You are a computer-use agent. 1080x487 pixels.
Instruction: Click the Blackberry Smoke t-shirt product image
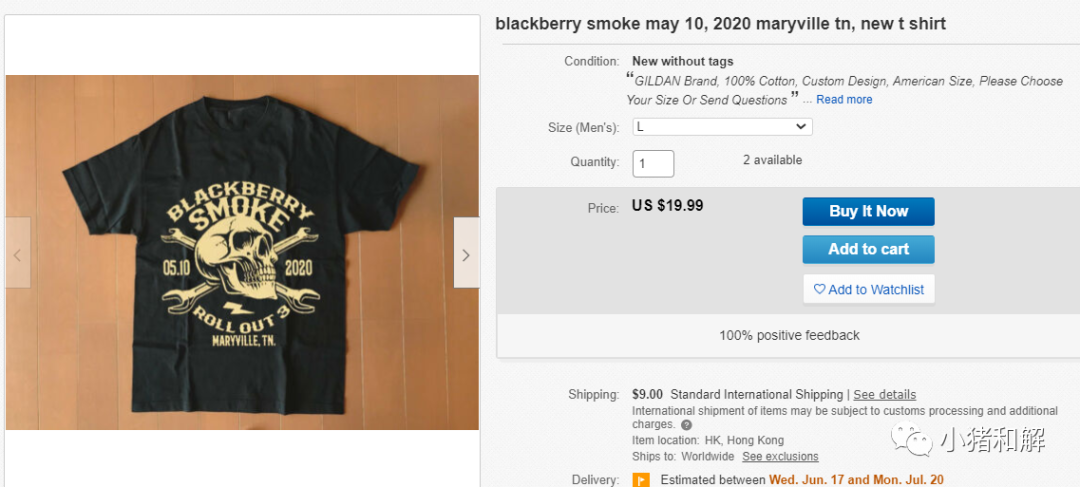242,252
